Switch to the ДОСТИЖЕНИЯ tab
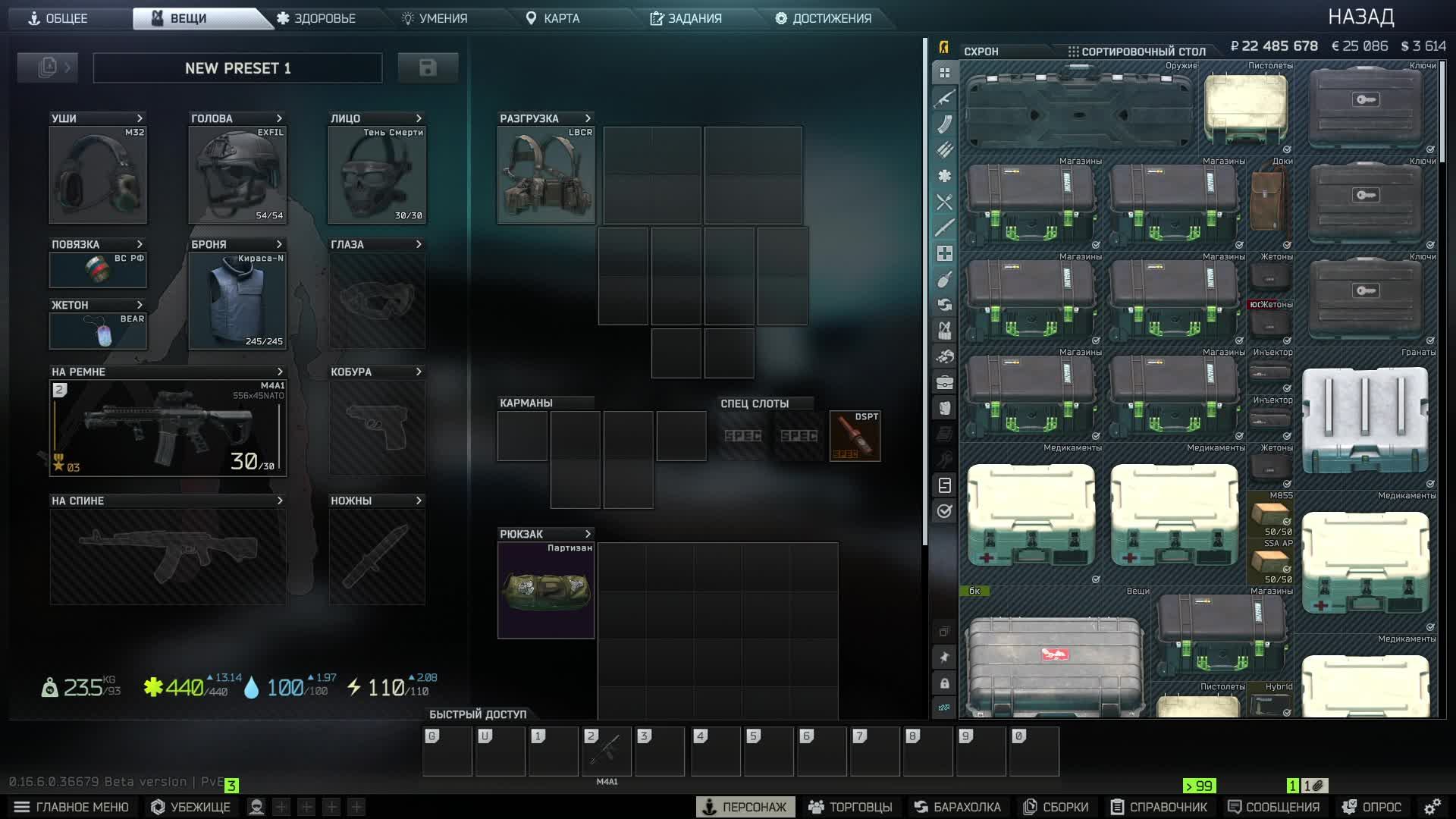This screenshot has width=1456, height=819. tap(824, 18)
